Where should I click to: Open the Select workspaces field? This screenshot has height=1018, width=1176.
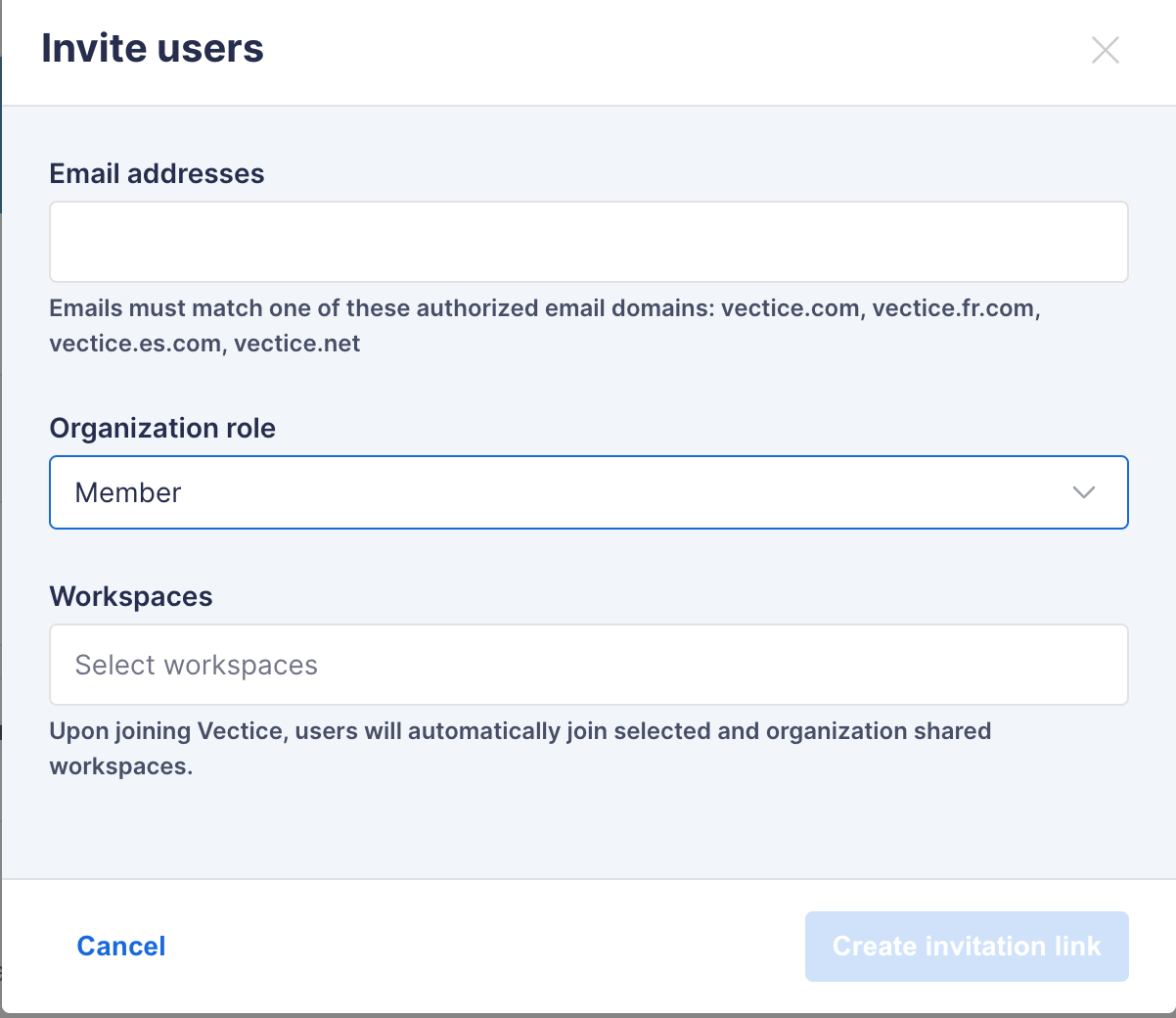coord(588,665)
